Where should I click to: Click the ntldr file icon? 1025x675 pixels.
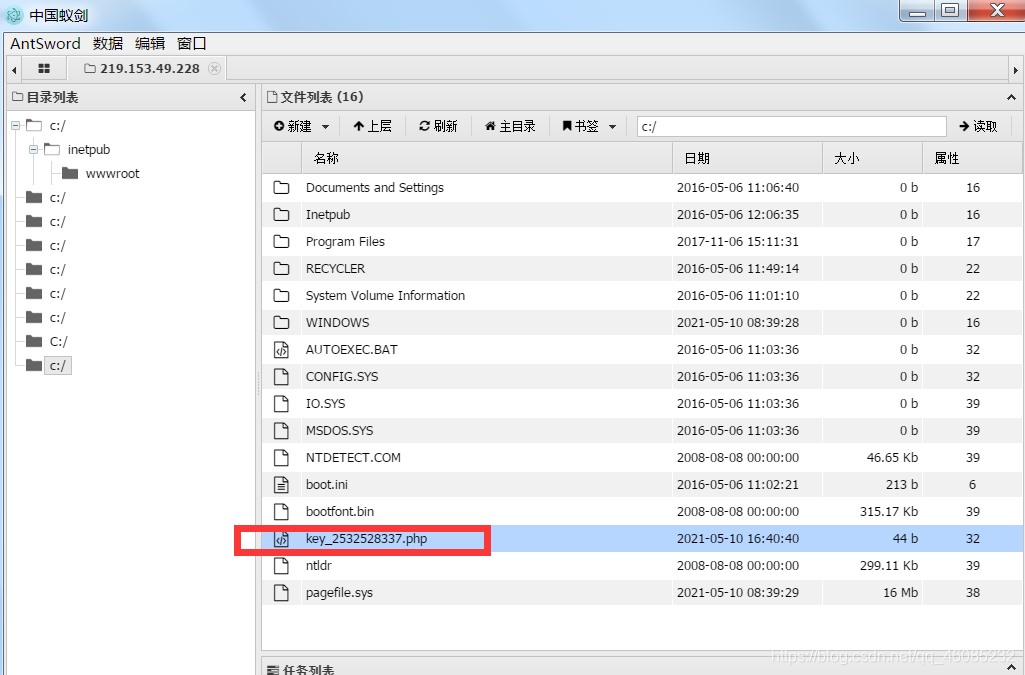(281, 566)
